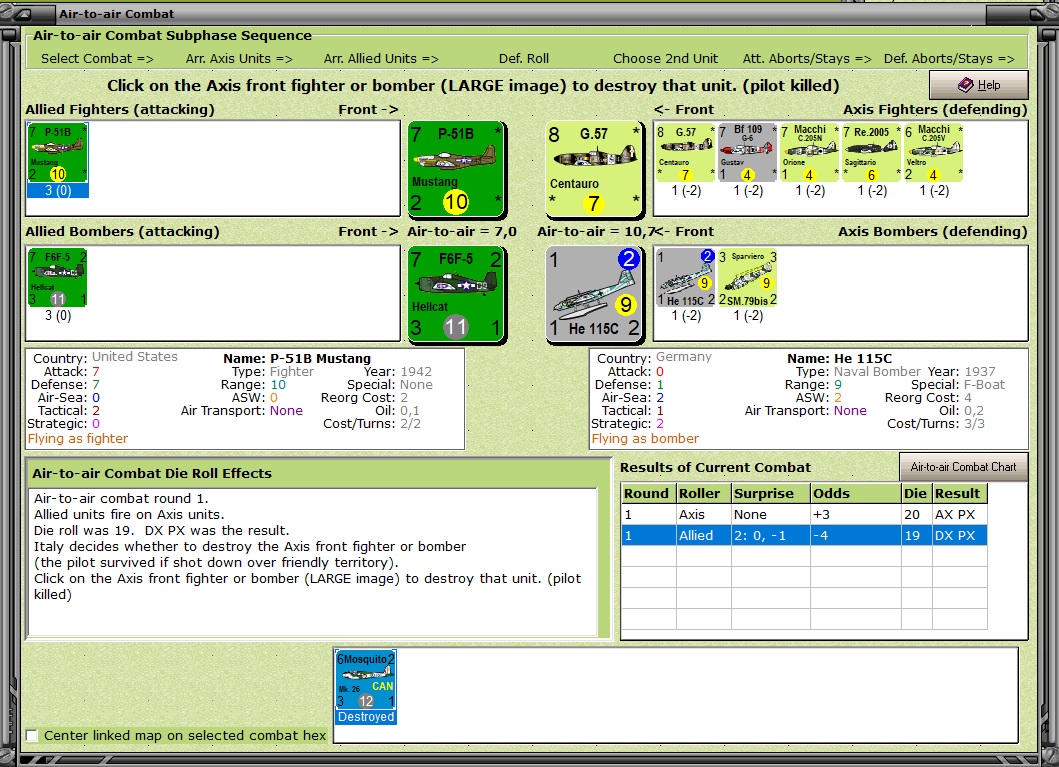
Task: Click the Arr. Allied Units subphase step
Action: tap(381, 59)
